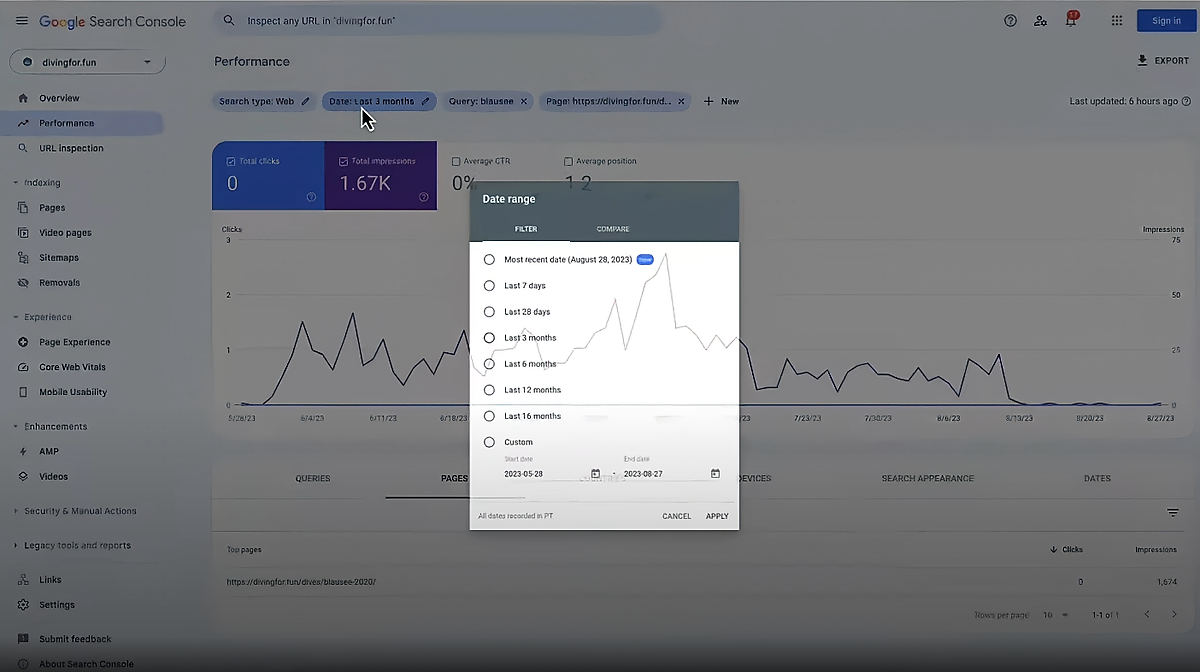Click the start date calendar icon
Screen dimensions: 1200x672
click(x=596, y=474)
